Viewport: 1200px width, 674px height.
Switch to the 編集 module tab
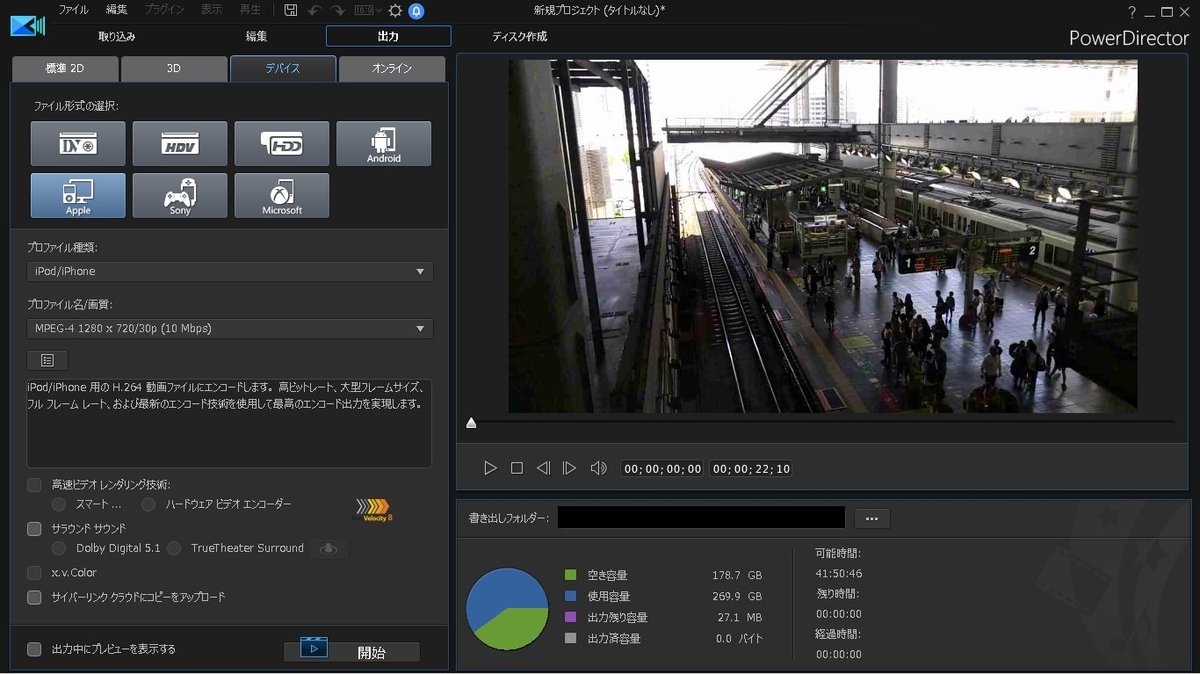tap(256, 37)
